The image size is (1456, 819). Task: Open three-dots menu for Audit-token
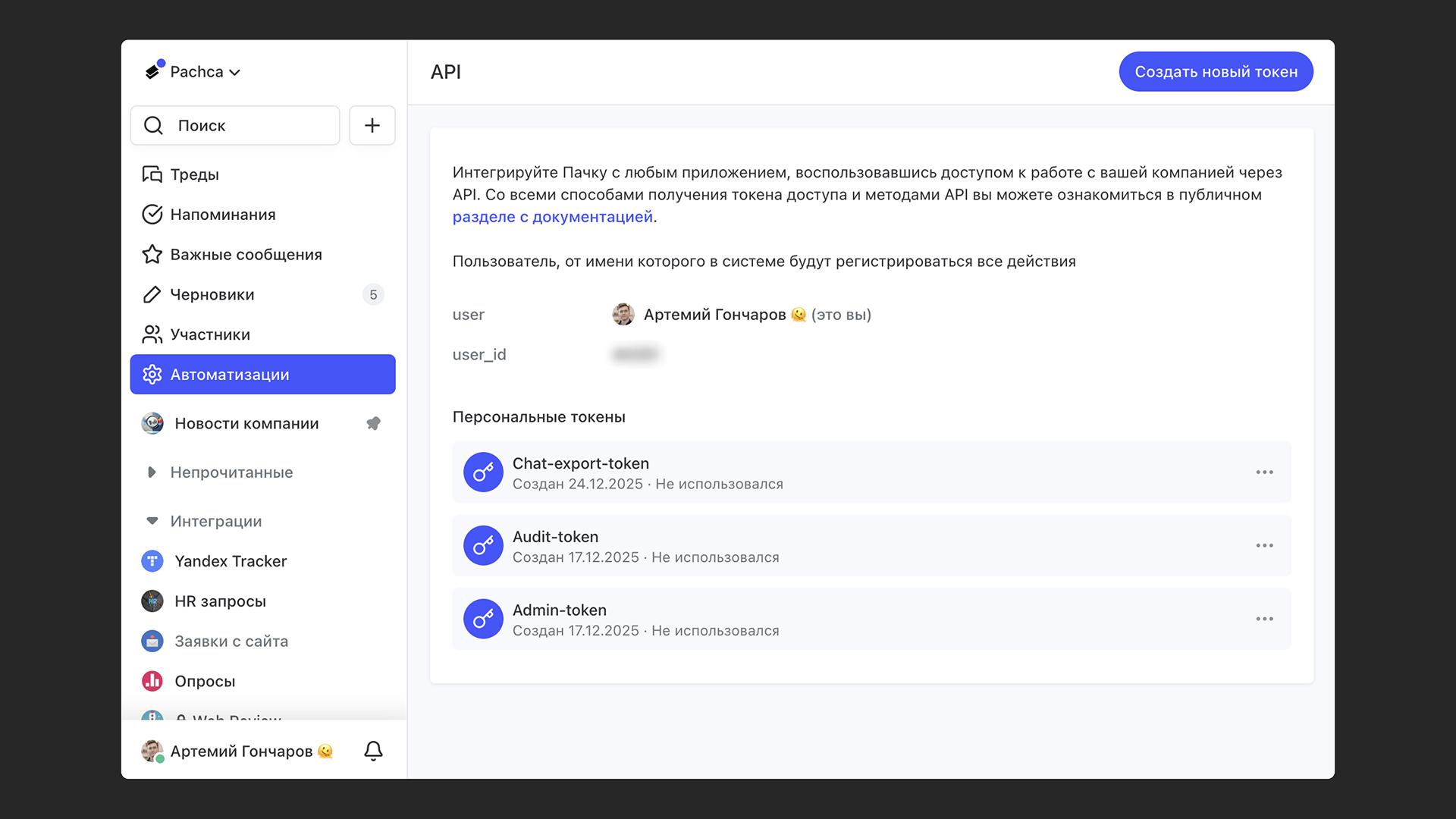coord(1264,546)
